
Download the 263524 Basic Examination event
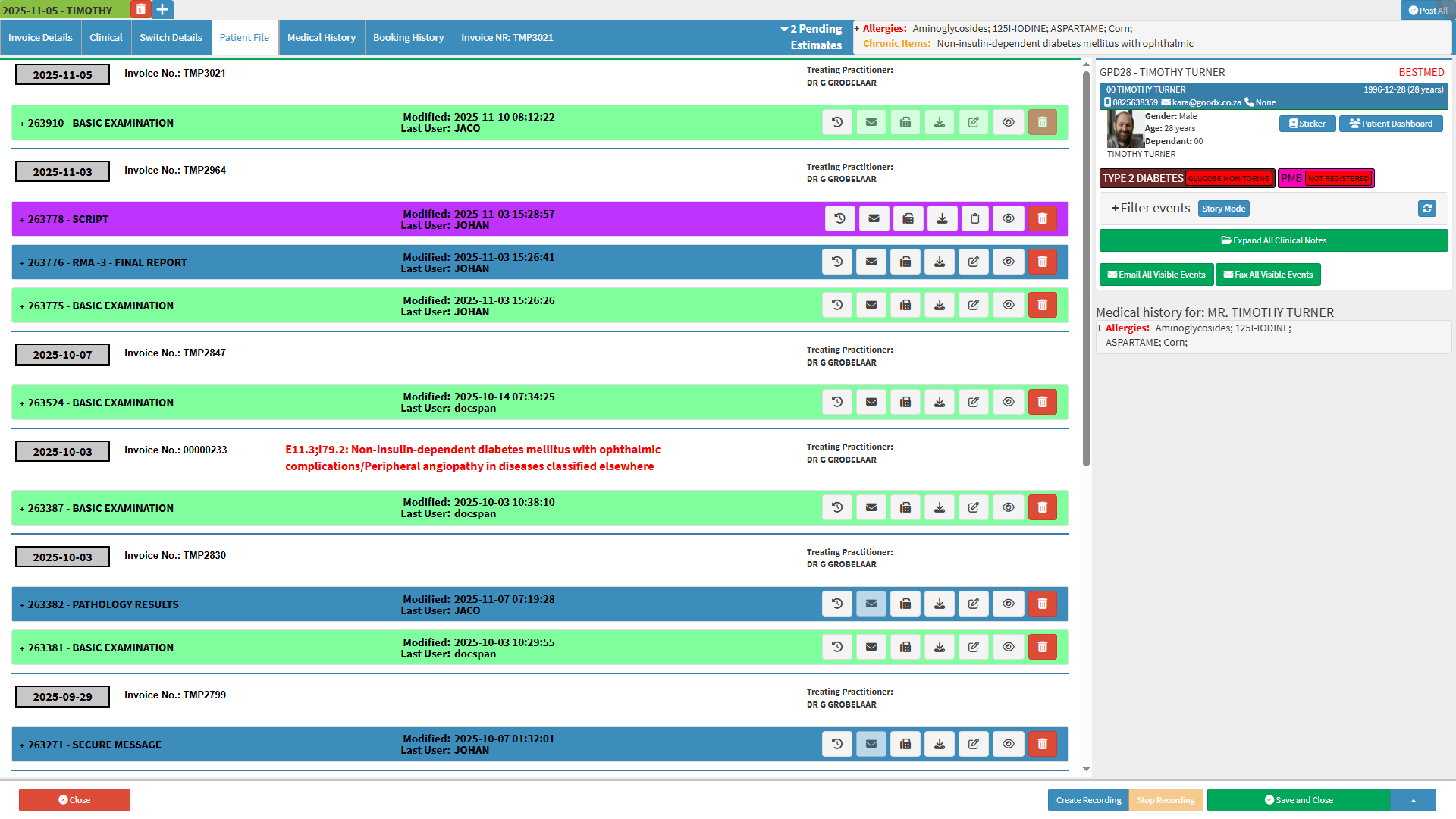tap(940, 402)
